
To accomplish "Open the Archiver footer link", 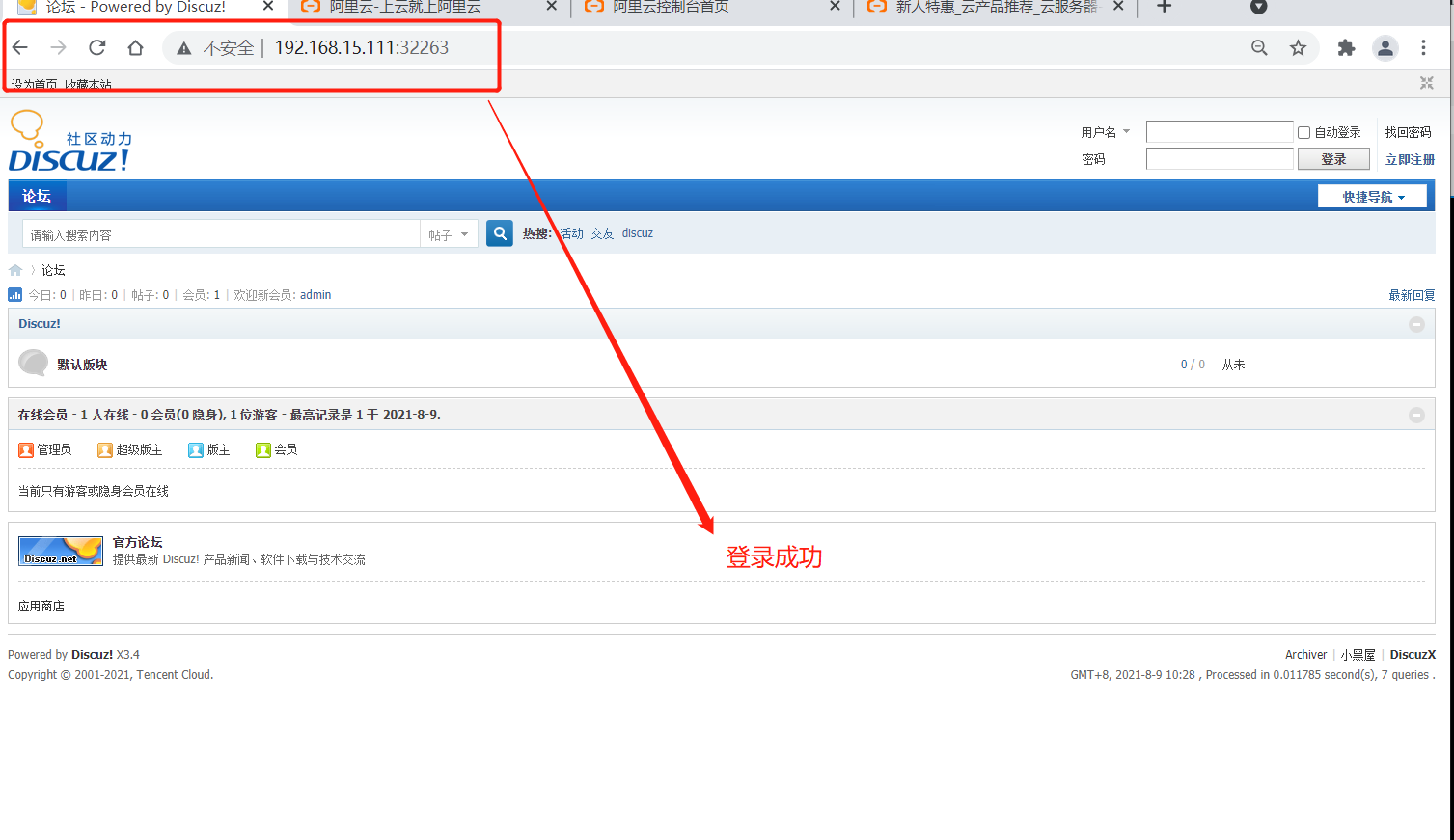I will [1305, 654].
